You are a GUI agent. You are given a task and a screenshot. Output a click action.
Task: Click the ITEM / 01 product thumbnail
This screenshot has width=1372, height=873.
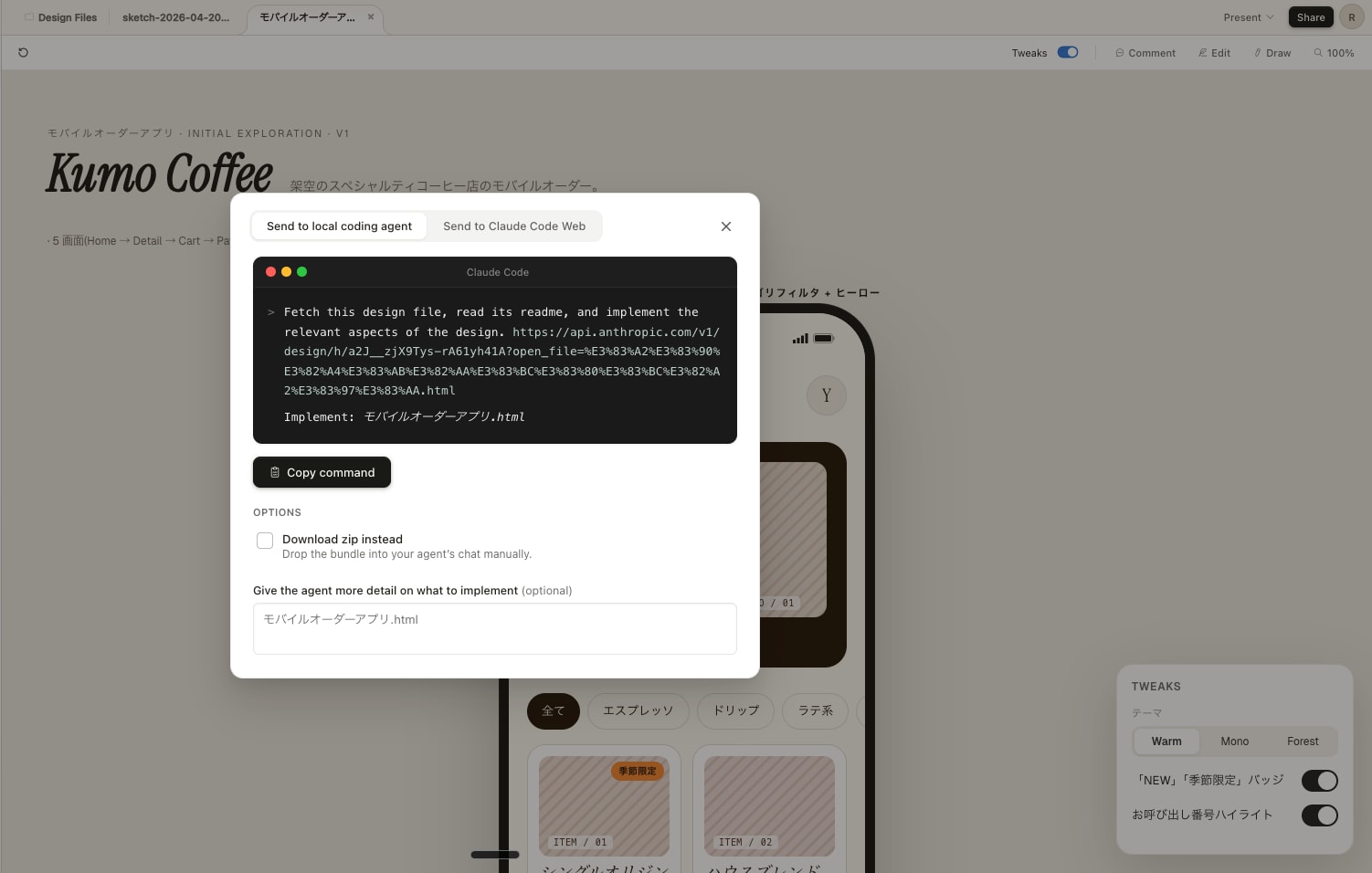[604, 805]
